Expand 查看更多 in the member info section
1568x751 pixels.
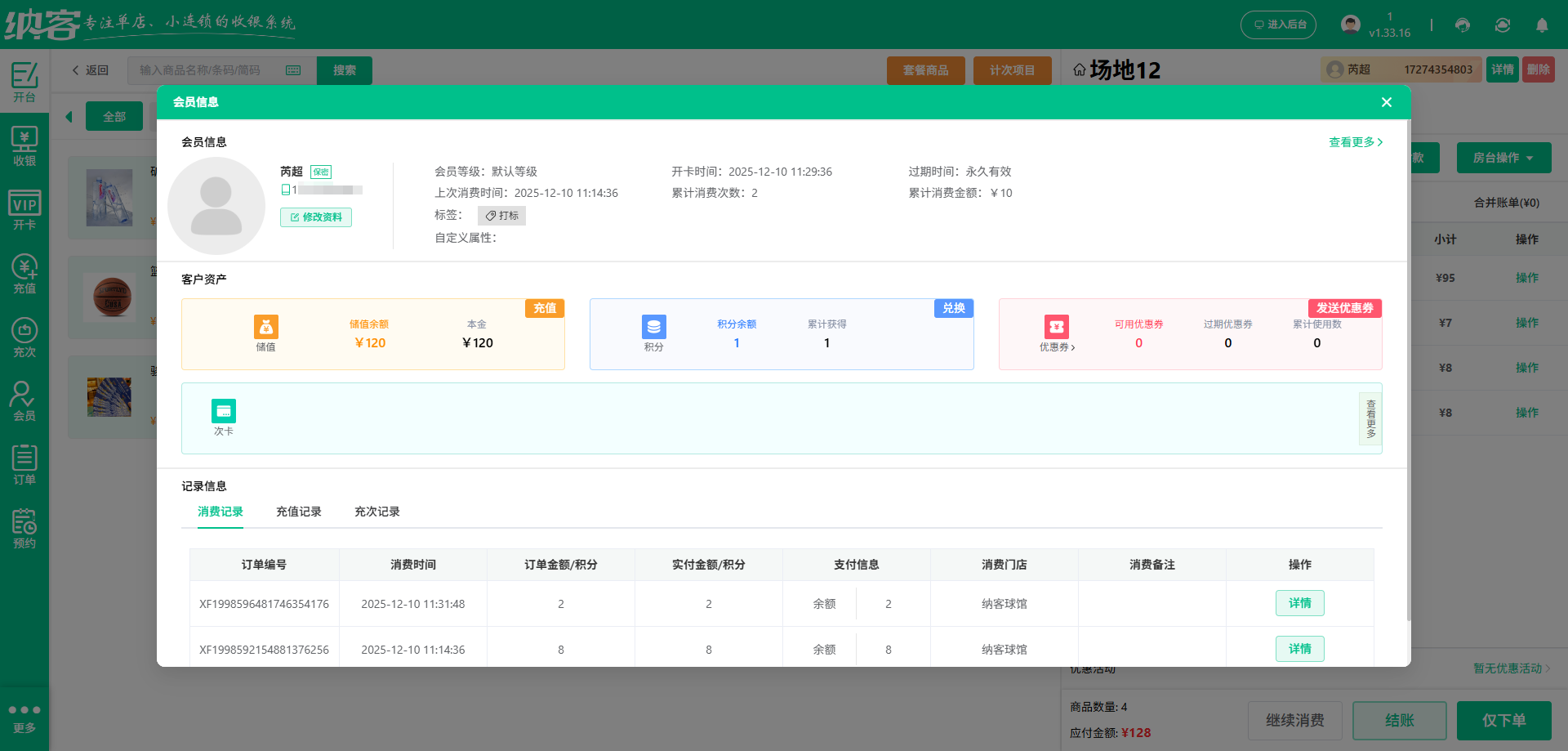[1355, 141]
